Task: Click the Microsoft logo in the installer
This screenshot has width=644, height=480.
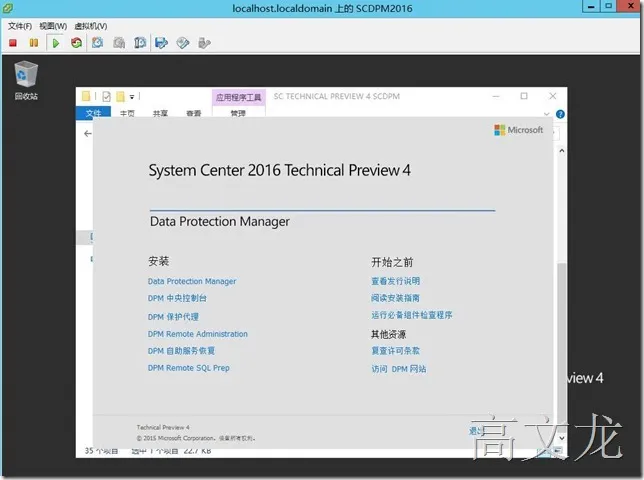Action: click(518, 130)
